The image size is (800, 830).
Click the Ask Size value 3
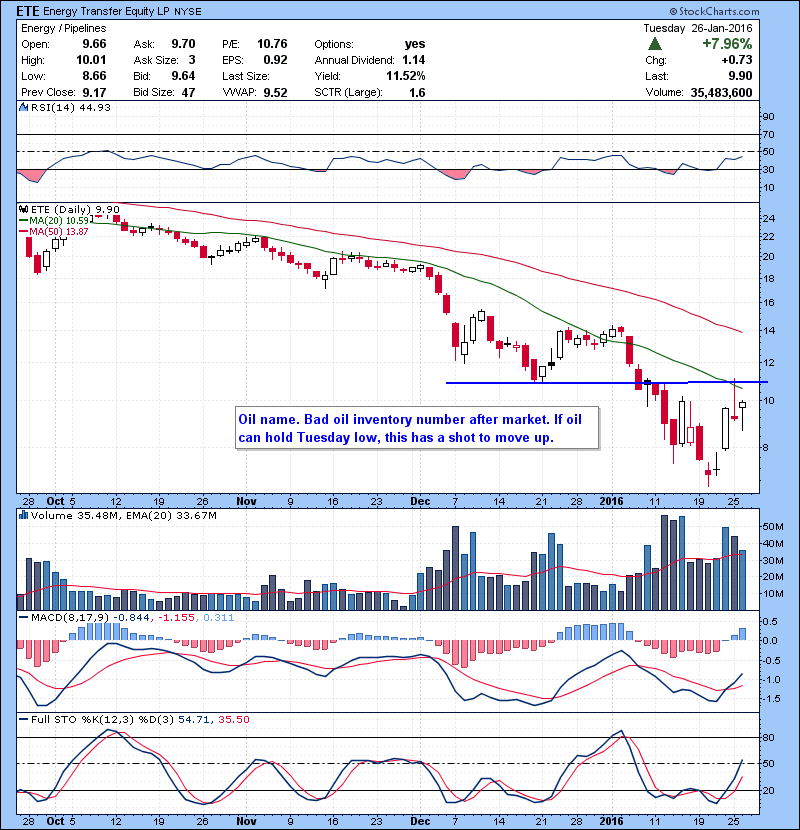click(192, 60)
